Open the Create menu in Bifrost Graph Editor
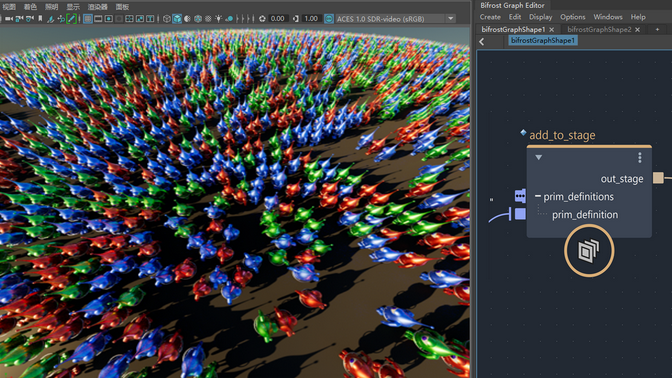672x378 pixels. (490, 17)
